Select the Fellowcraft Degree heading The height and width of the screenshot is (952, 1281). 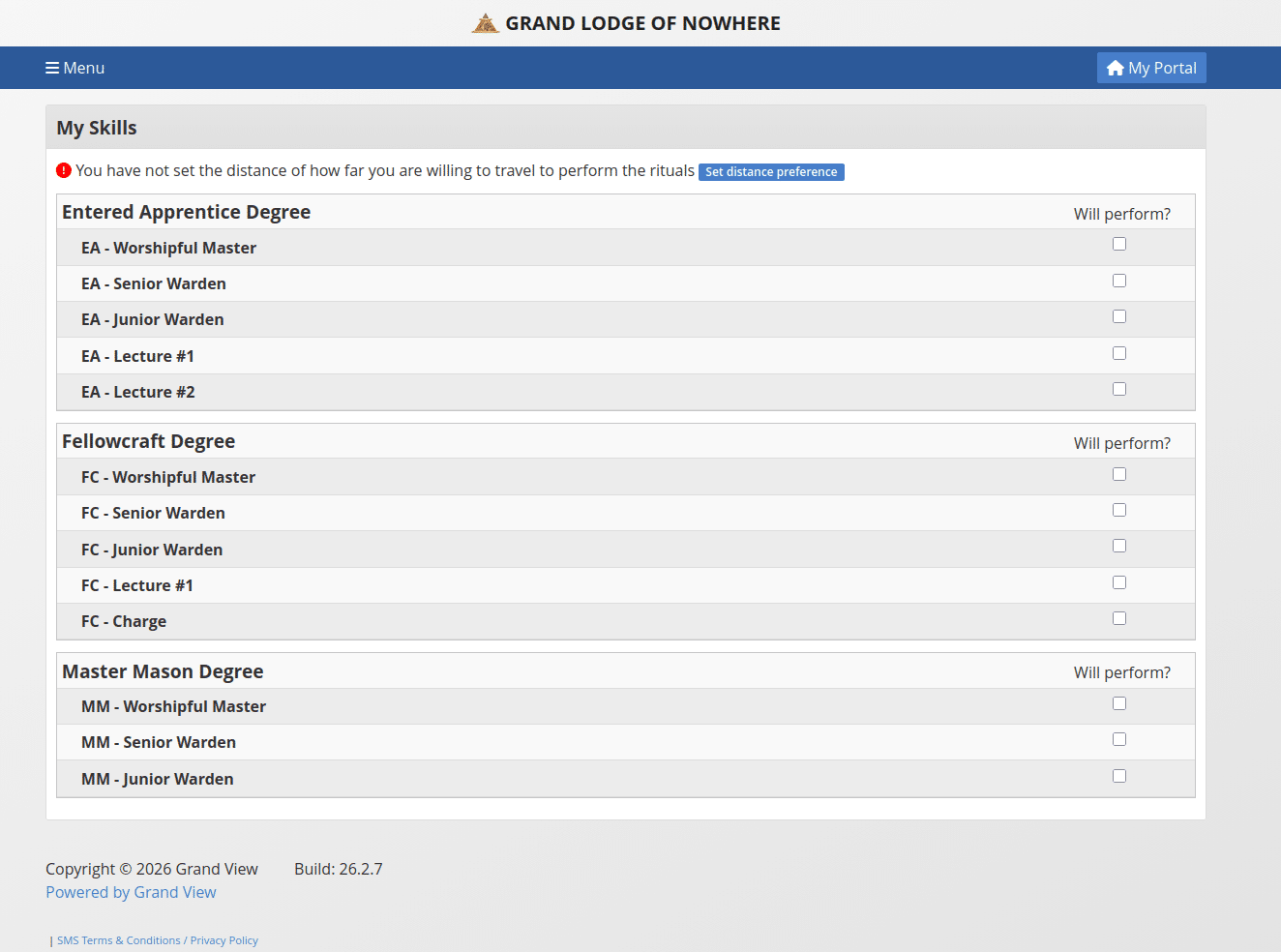click(148, 441)
